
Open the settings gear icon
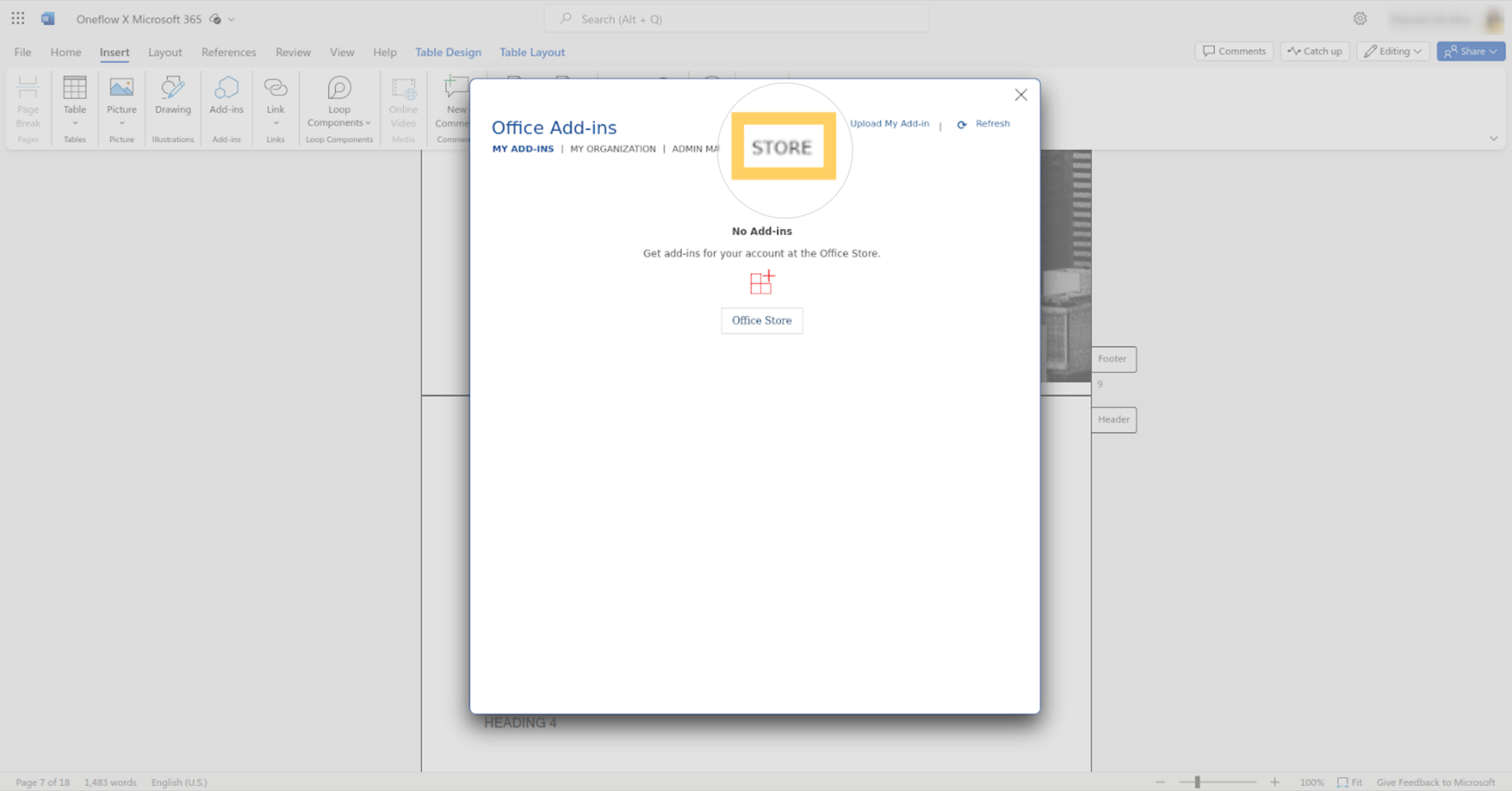pyautogui.click(x=1360, y=19)
